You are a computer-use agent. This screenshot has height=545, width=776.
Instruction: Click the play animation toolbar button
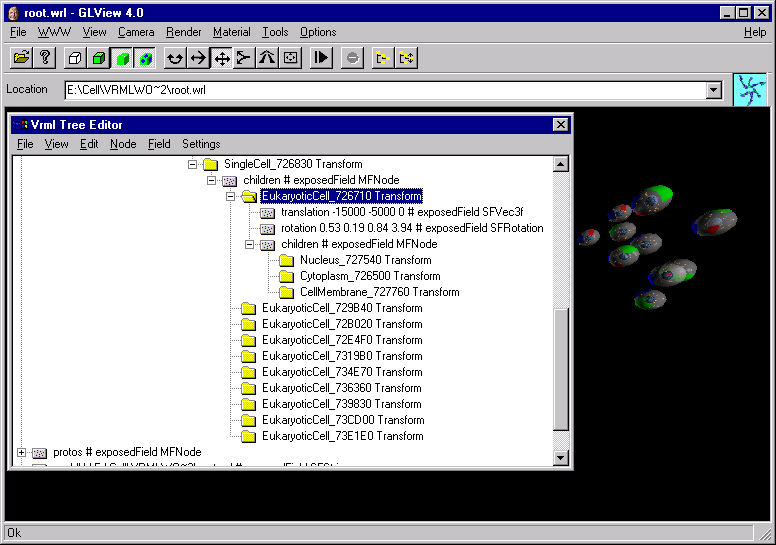tap(320, 58)
